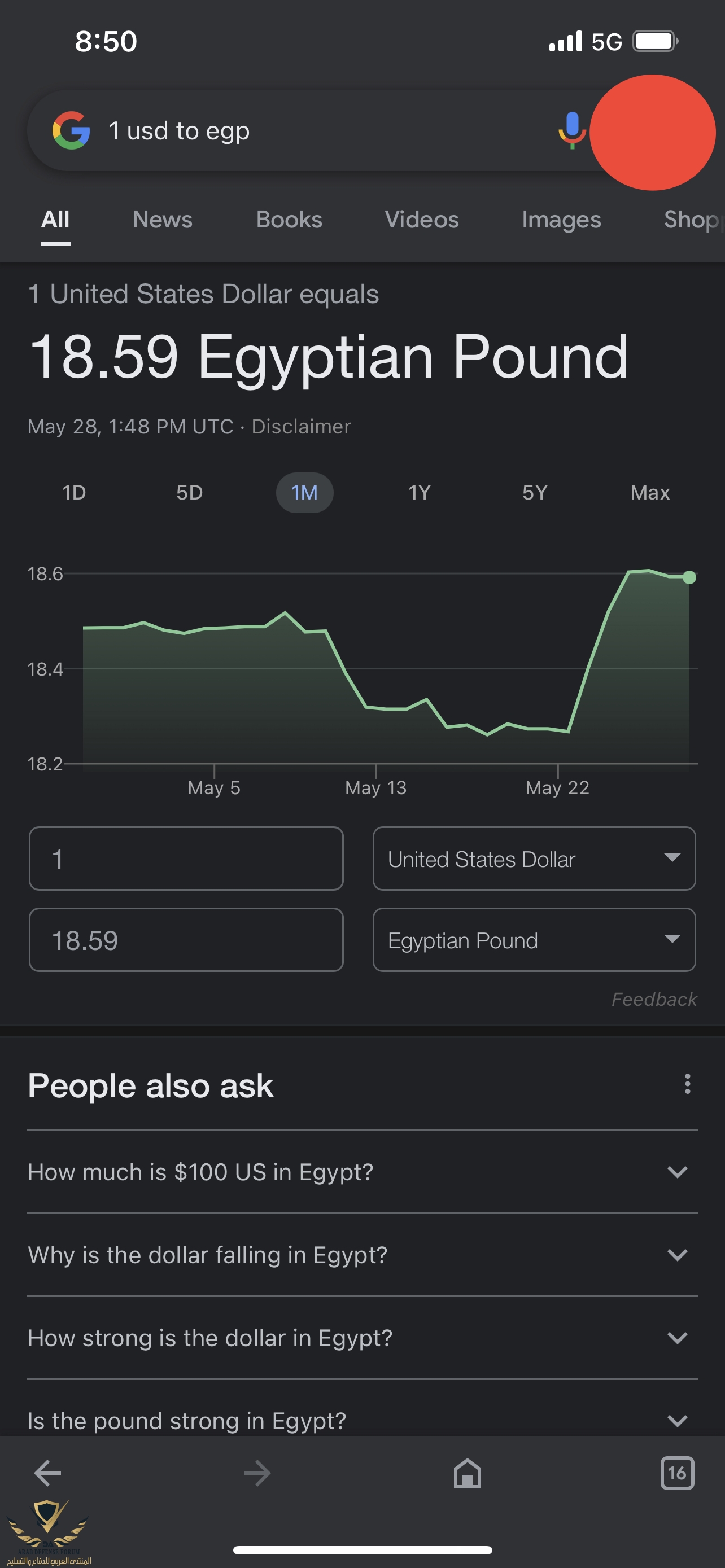Select the 1D chart range
The image size is (725, 1568).
pos(75,492)
